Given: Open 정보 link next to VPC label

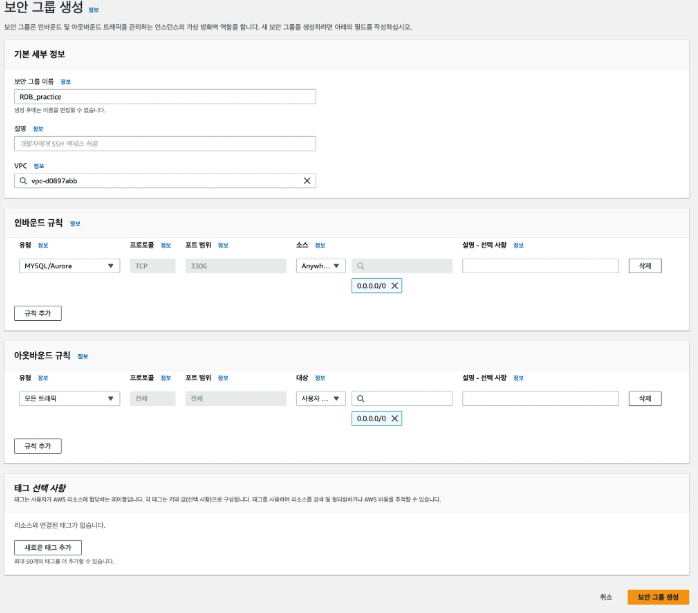Looking at the screenshot, I should [x=39, y=166].
